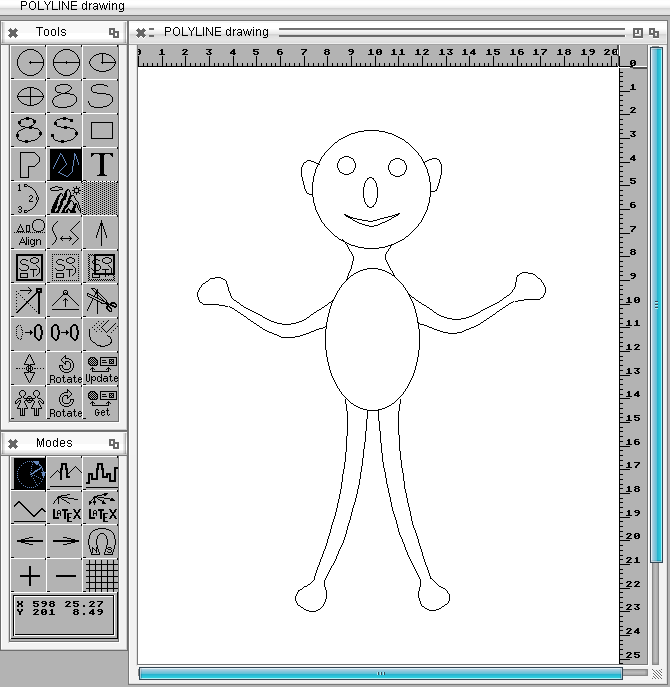Select the scissors delete tool

point(101,301)
